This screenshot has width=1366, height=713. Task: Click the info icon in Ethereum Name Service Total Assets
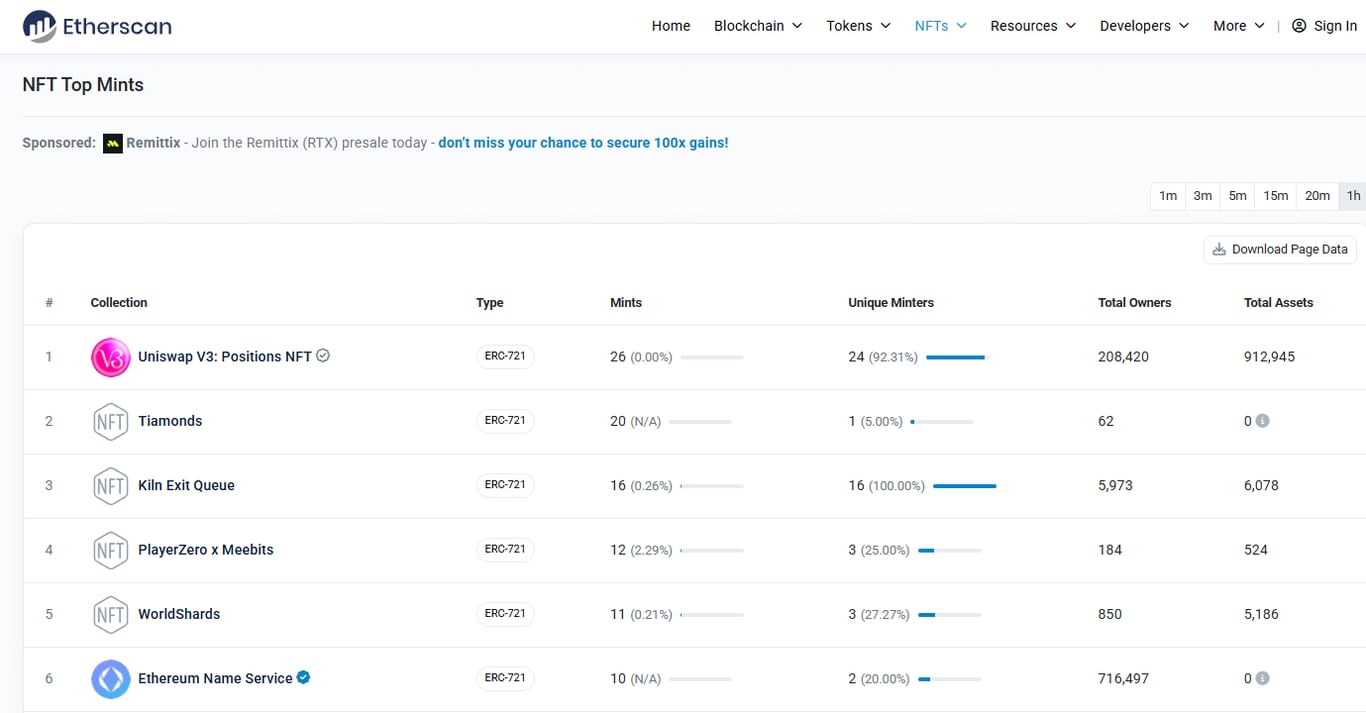pyautogui.click(x=1262, y=678)
